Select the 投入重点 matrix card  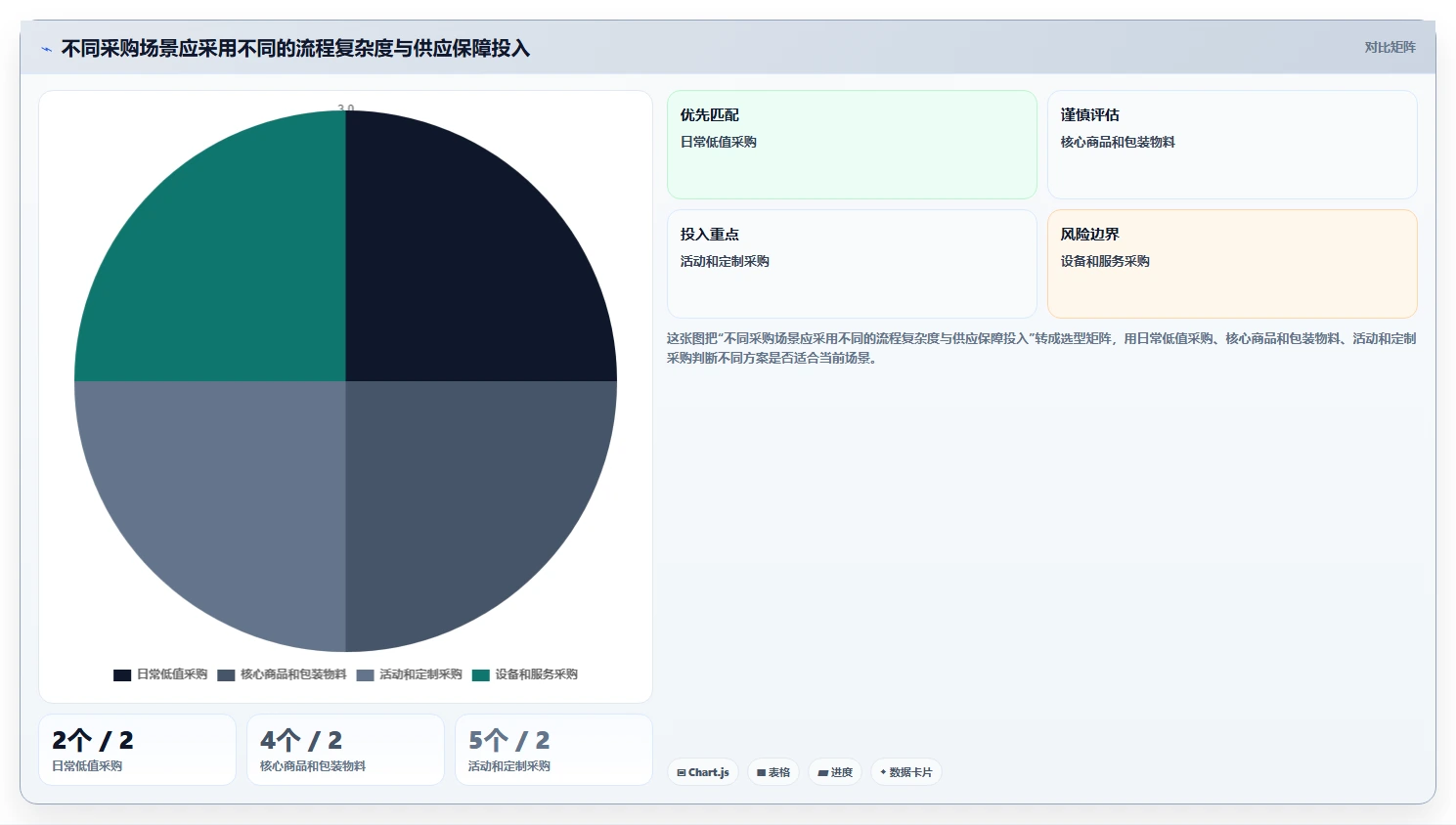(x=852, y=264)
